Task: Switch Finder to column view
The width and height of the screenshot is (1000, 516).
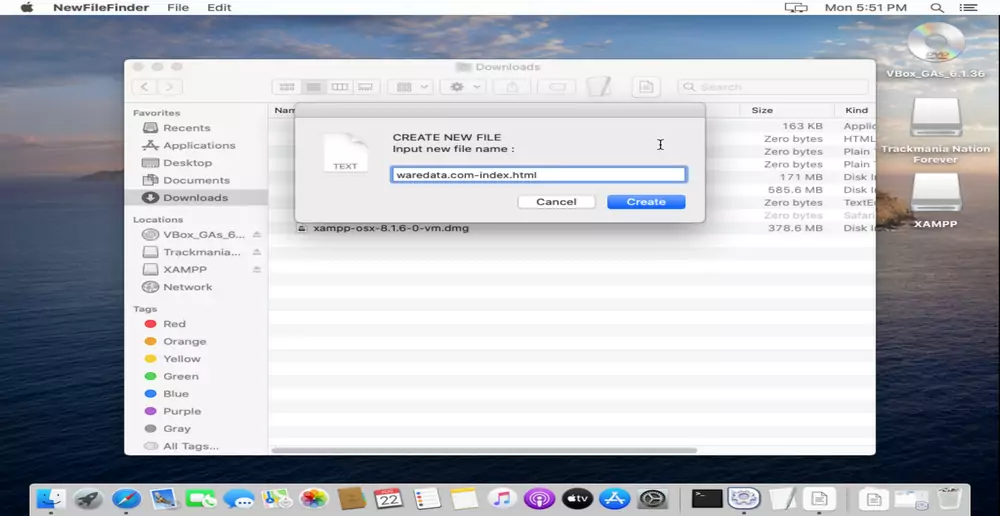Action: point(339,87)
